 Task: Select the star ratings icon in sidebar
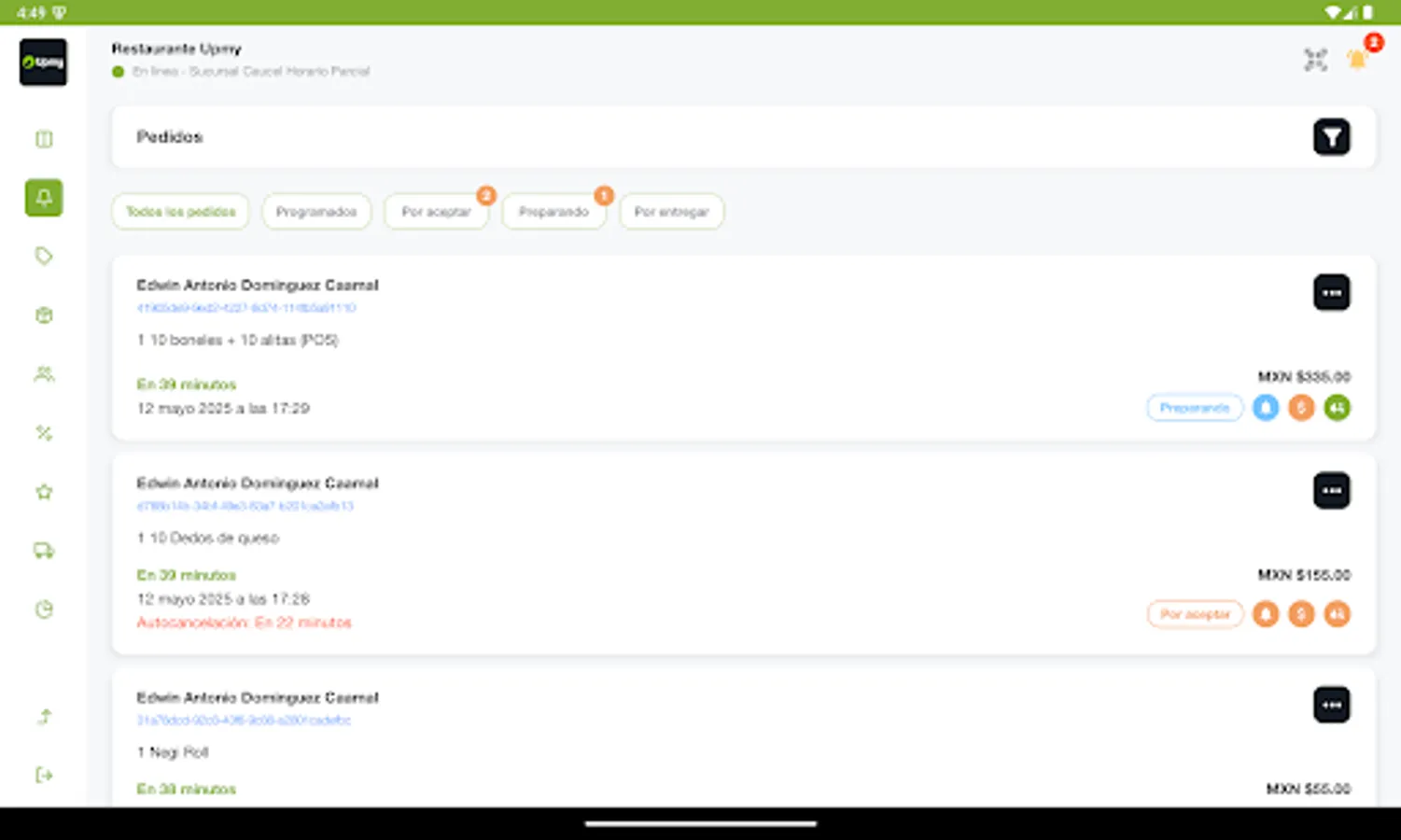[43, 492]
